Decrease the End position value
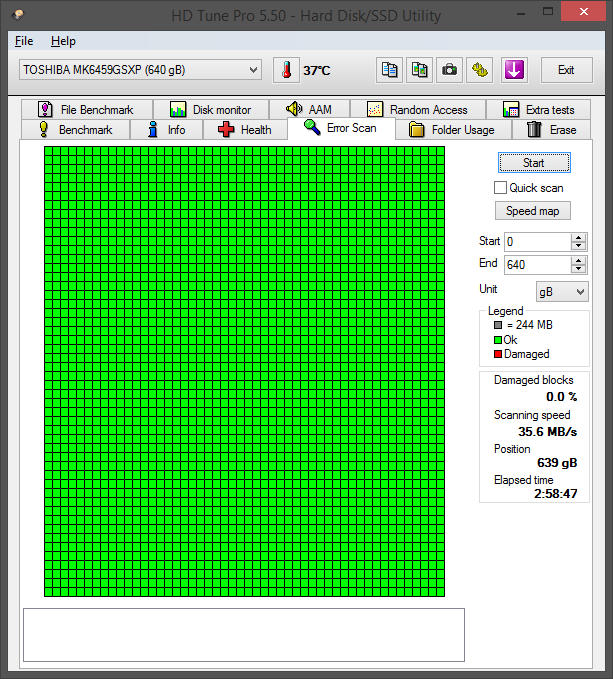The width and height of the screenshot is (613, 679). (578, 268)
